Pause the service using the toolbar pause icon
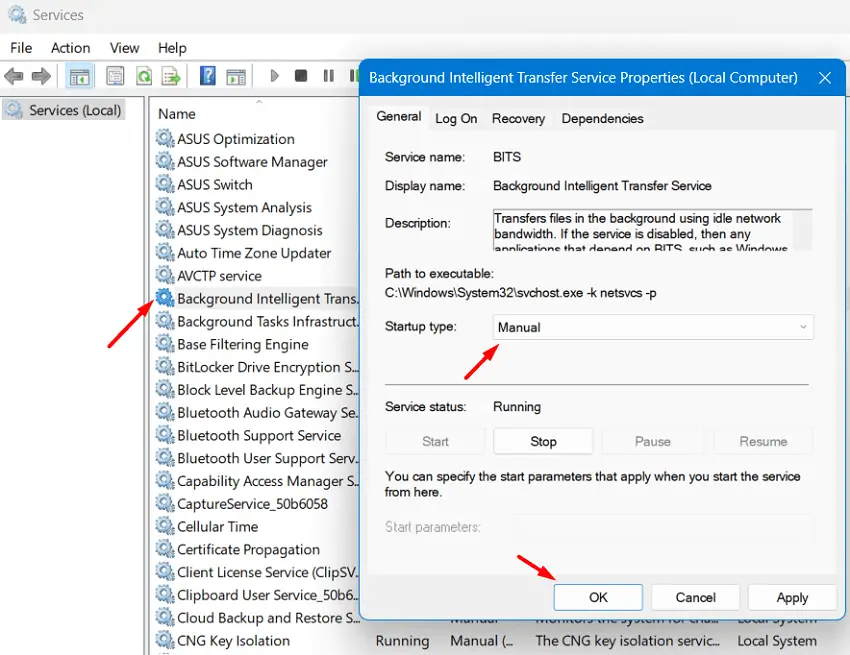The image size is (850, 655). point(328,76)
